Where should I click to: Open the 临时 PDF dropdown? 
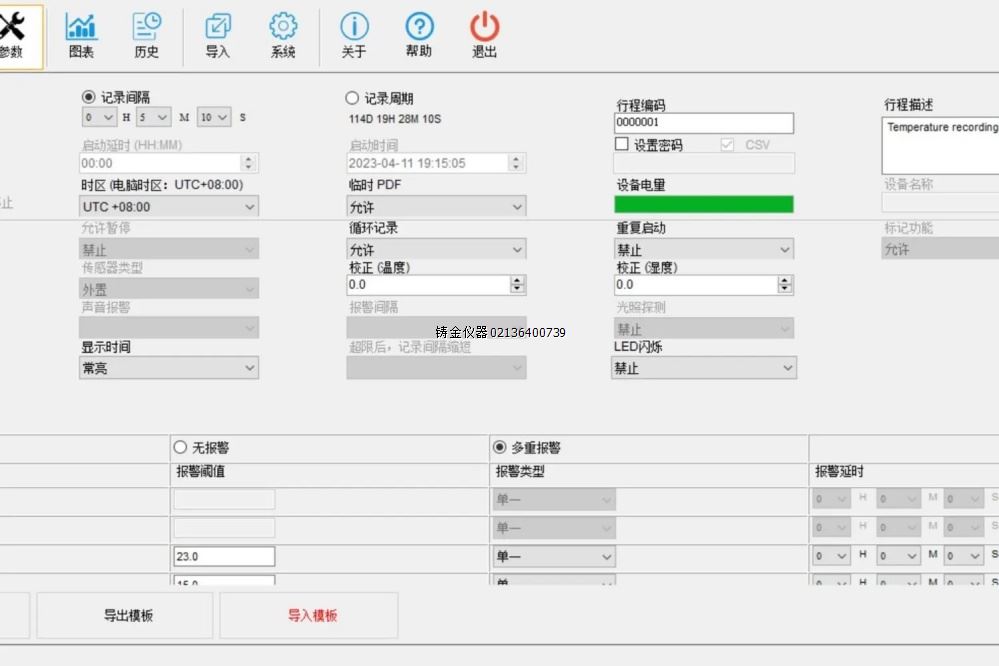coord(436,207)
